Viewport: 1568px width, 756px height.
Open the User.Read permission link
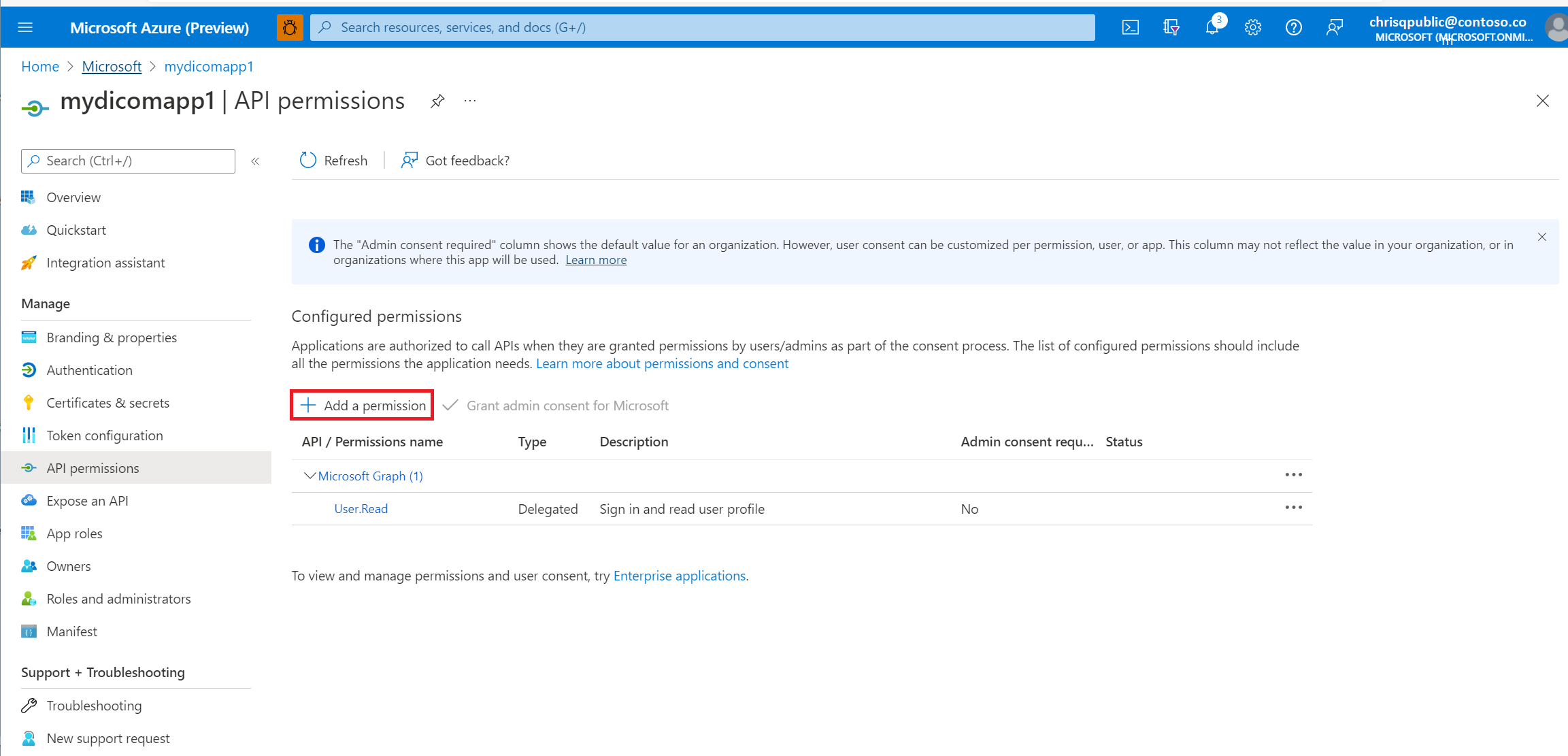coord(361,509)
